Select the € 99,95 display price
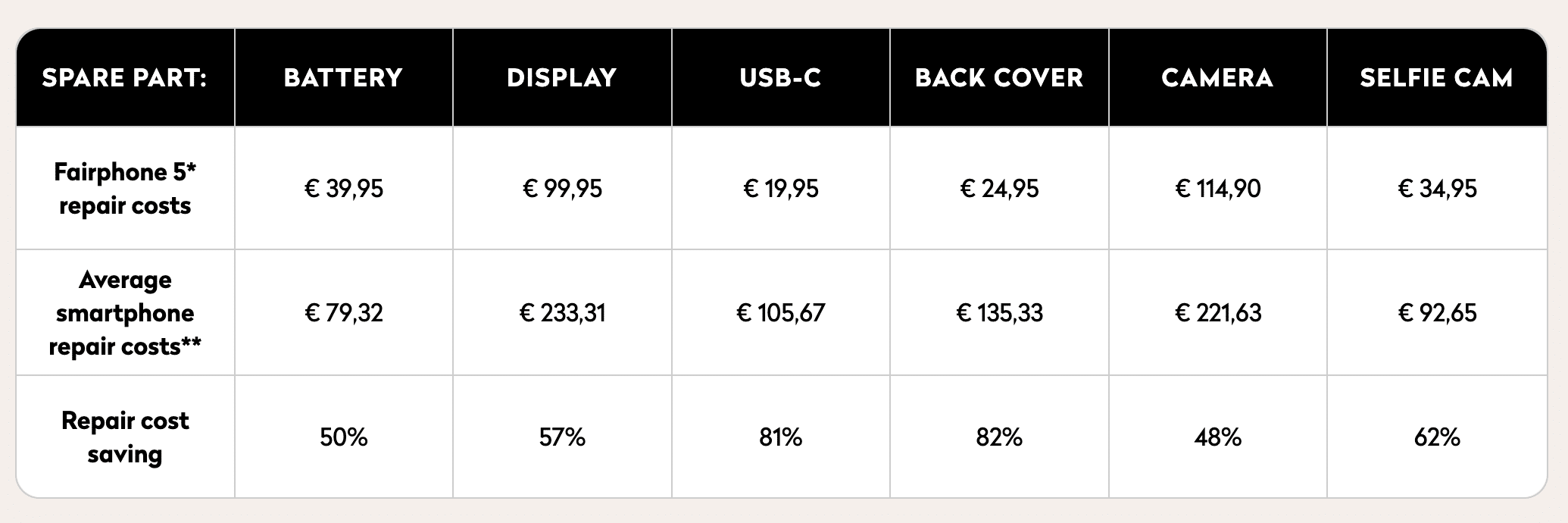This screenshot has height=523, width=1568. (562, 189)
